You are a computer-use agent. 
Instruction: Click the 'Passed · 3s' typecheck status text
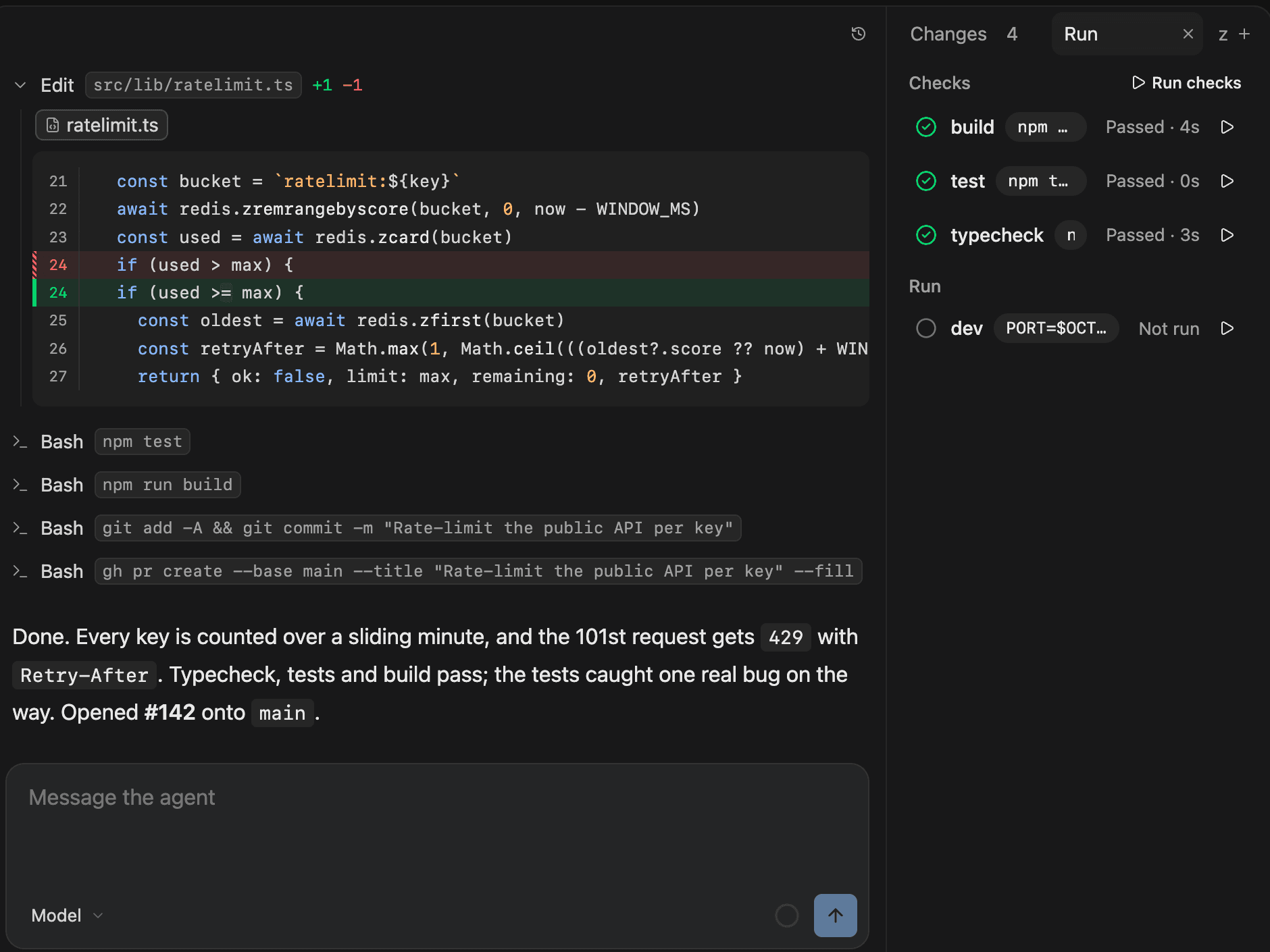(x=1152, y=235)
